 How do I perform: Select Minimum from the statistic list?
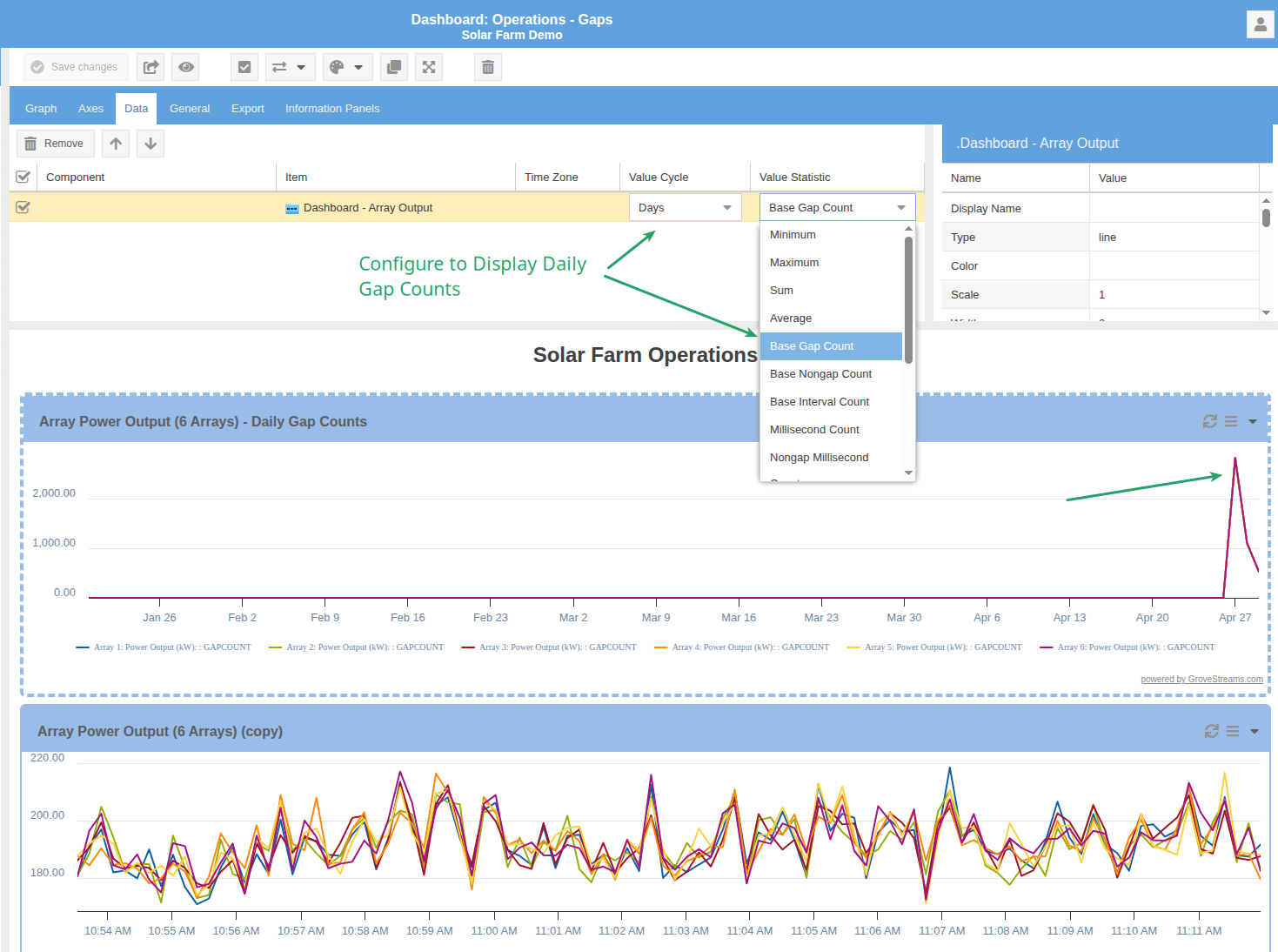tap(831, 235)
